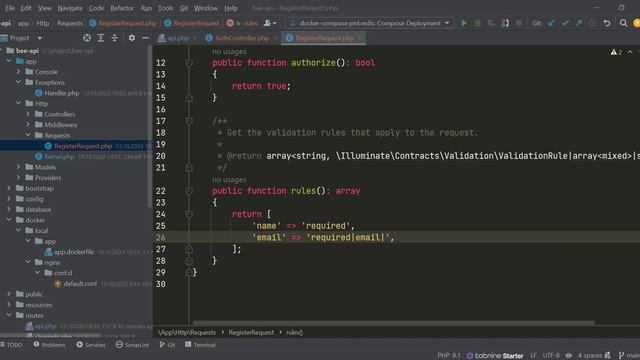This screenshot has width=640, height=360.
Task: Open the Terminal tool window
Action: tap(200, 345)
